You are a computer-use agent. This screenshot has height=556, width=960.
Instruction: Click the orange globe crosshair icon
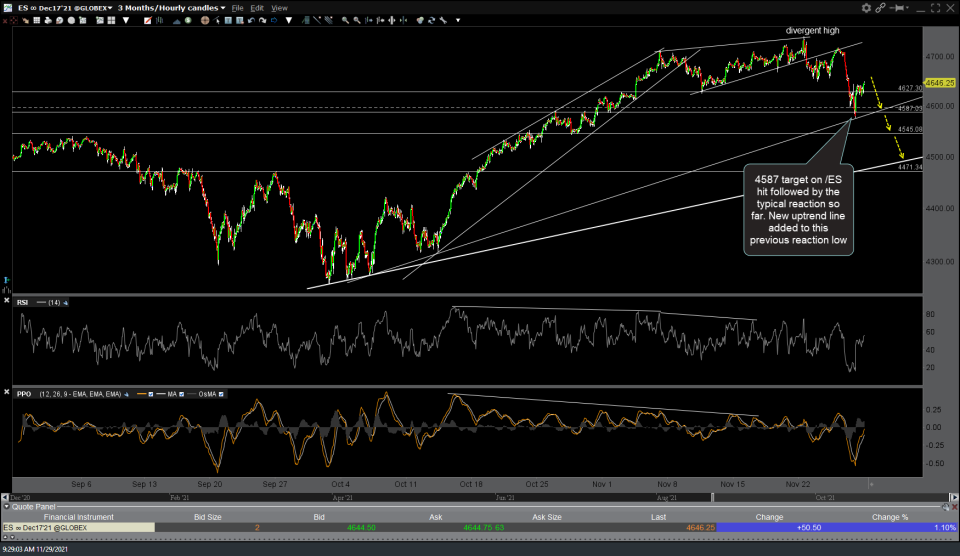[205, 20]
